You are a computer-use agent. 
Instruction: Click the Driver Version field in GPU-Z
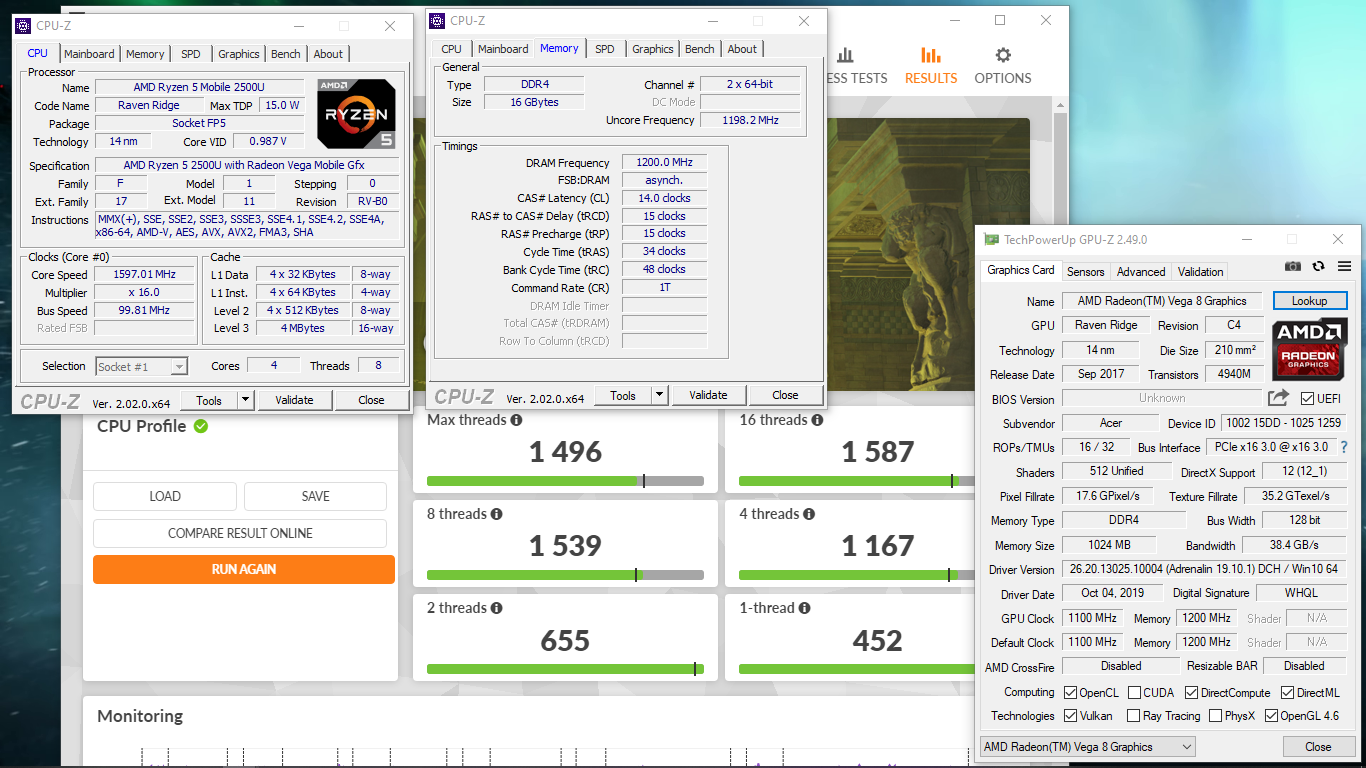(x=1204, y=570)
